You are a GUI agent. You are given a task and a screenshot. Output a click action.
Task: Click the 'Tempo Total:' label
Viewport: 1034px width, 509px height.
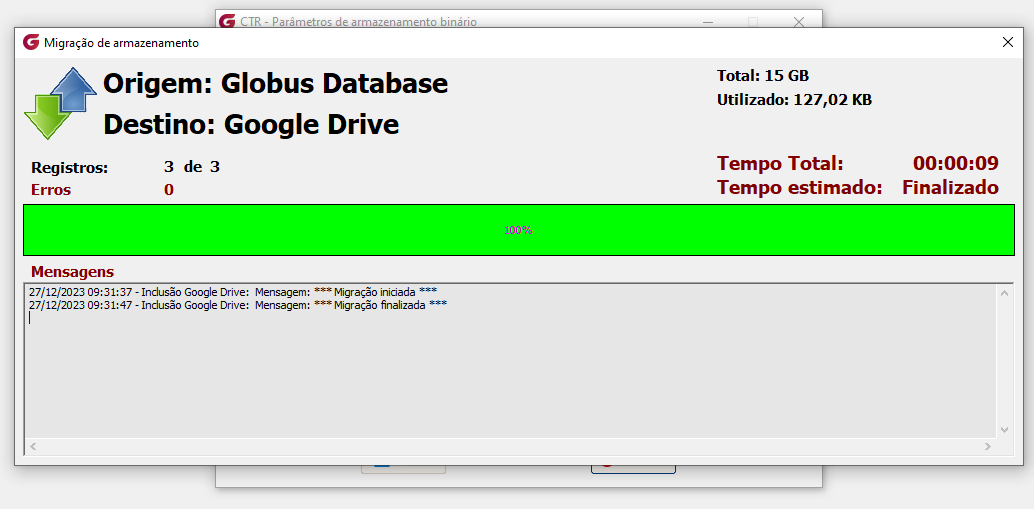point(780,163)
